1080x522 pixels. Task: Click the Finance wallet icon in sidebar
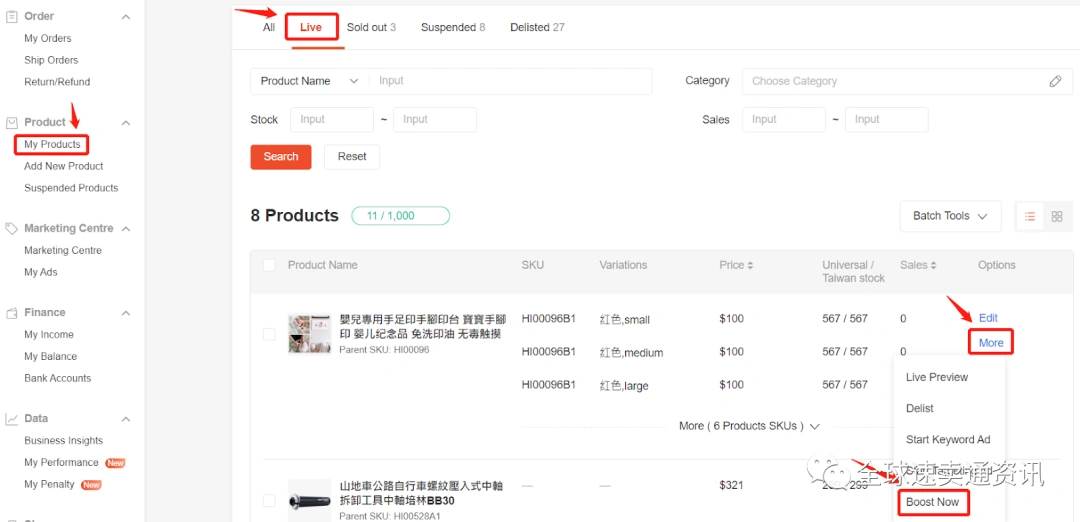click(12, 313)
